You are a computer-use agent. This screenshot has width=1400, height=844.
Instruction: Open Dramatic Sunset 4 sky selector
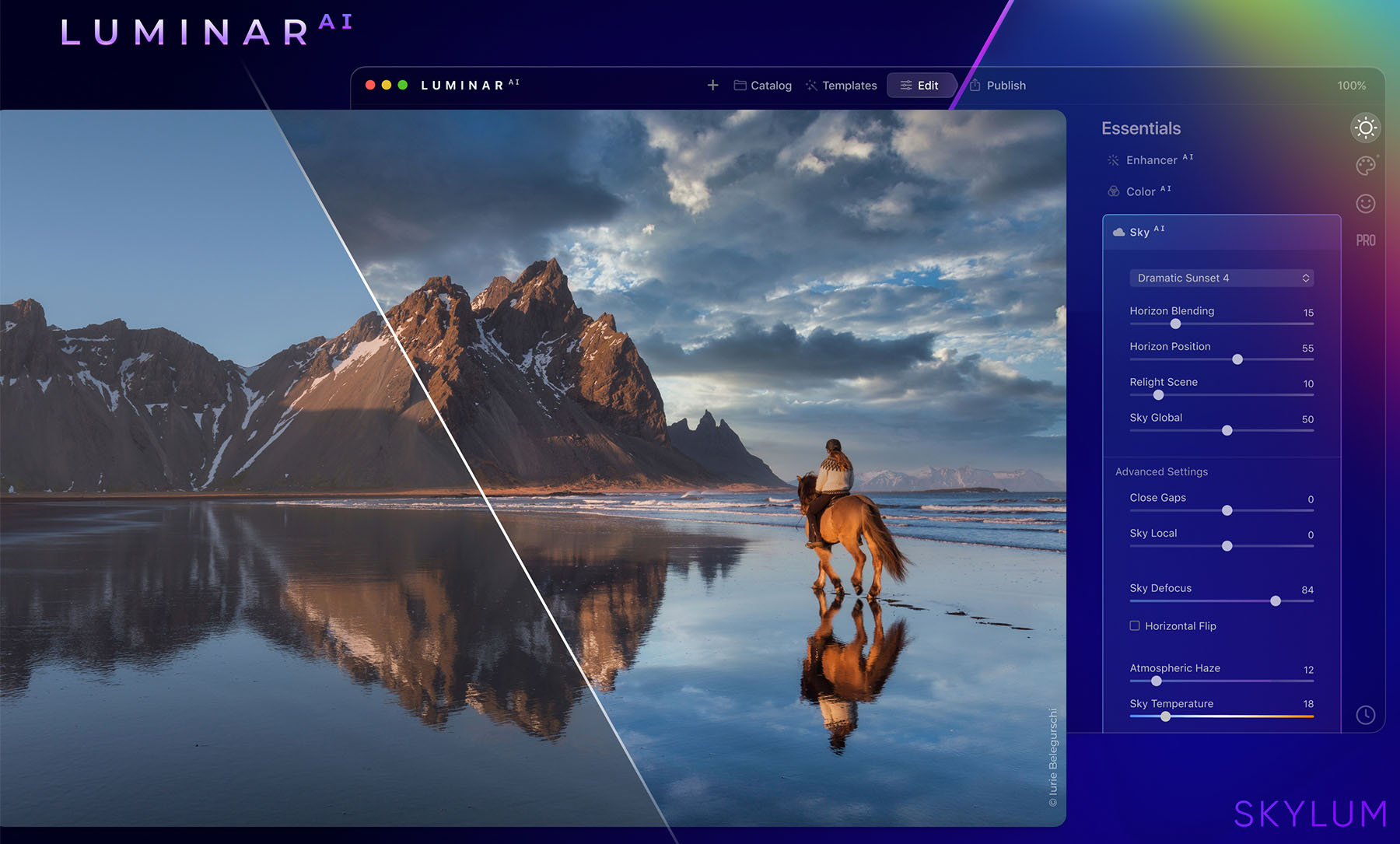click(1220, 278)
